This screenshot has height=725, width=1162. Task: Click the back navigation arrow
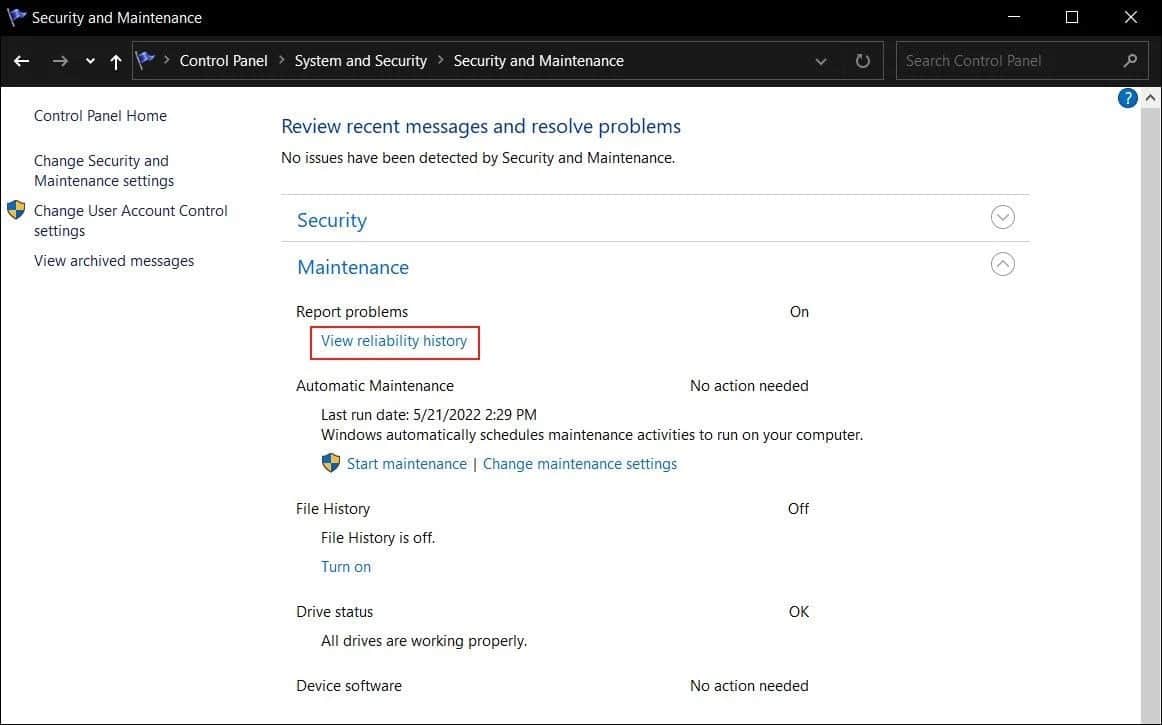(x=21, y=60)
